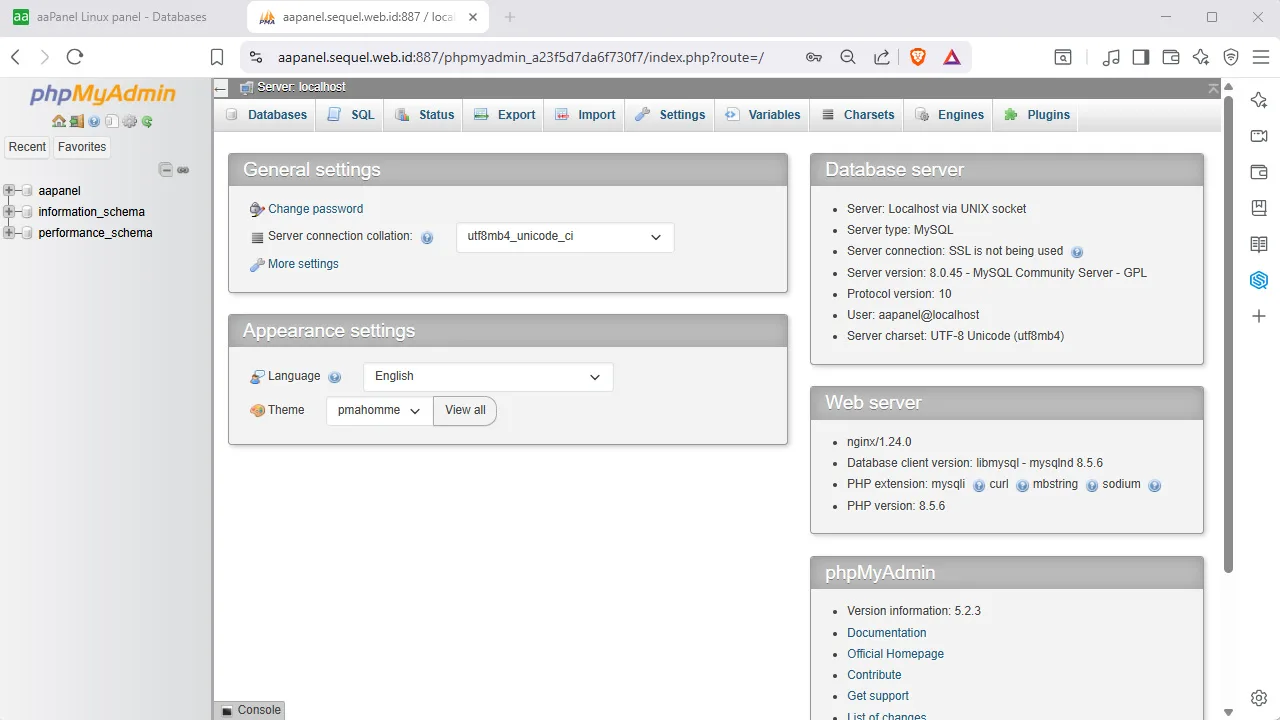
Task: Open navigation panel settings gear icon
Action: coord(129,122)
